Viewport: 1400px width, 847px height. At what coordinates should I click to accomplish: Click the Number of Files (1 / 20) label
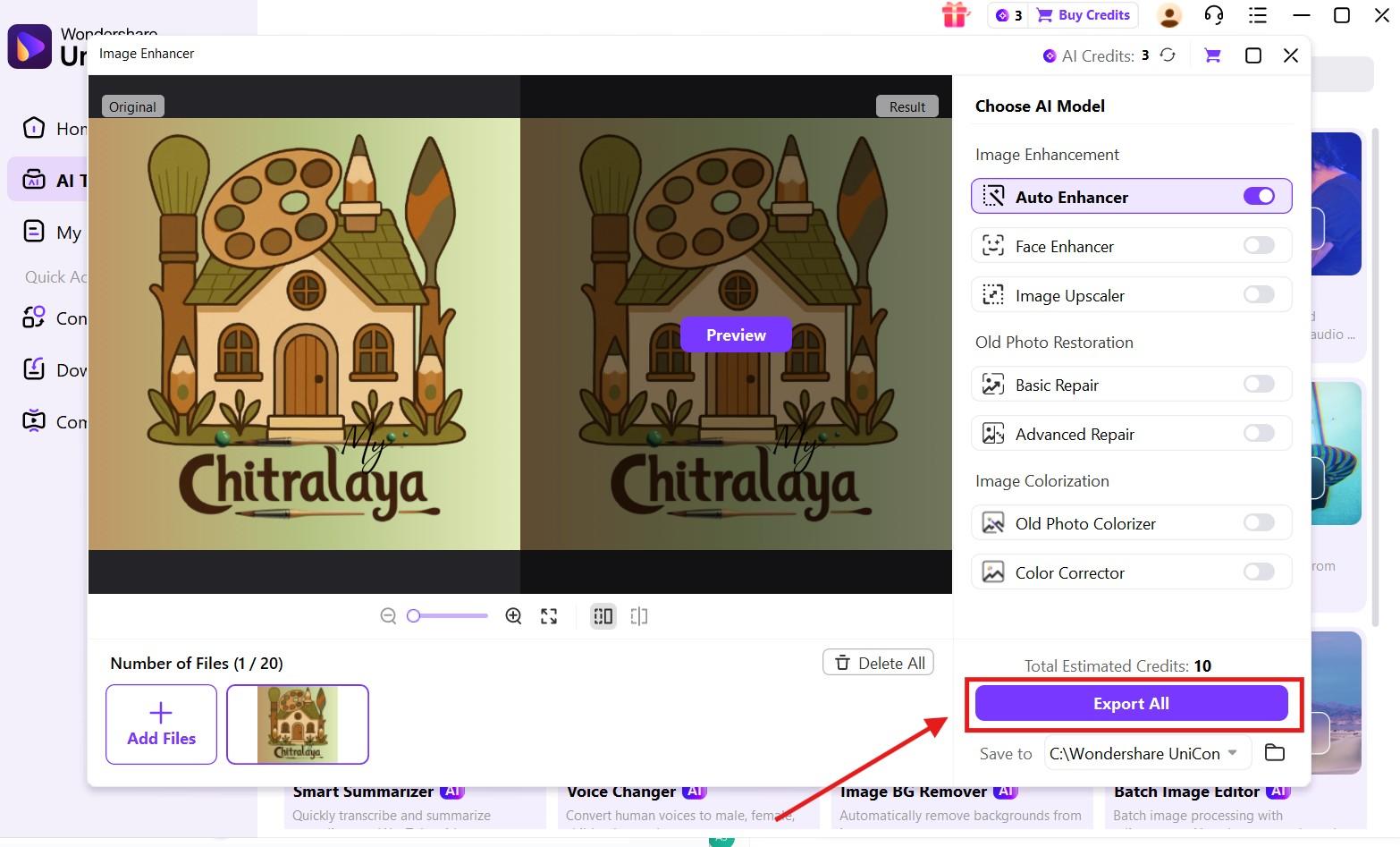[x=197, y=663]
